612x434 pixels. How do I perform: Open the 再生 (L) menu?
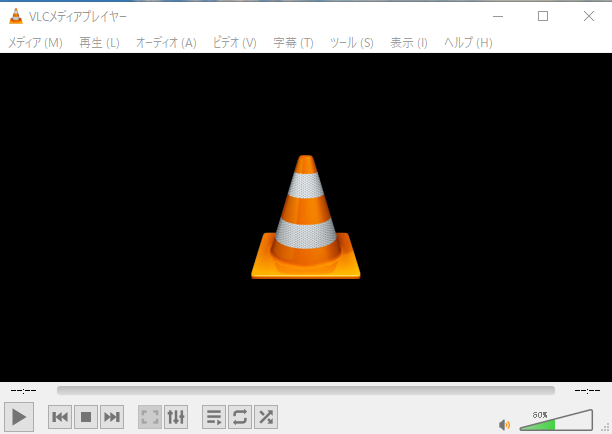pyautogui.click(x=99, y=43)
